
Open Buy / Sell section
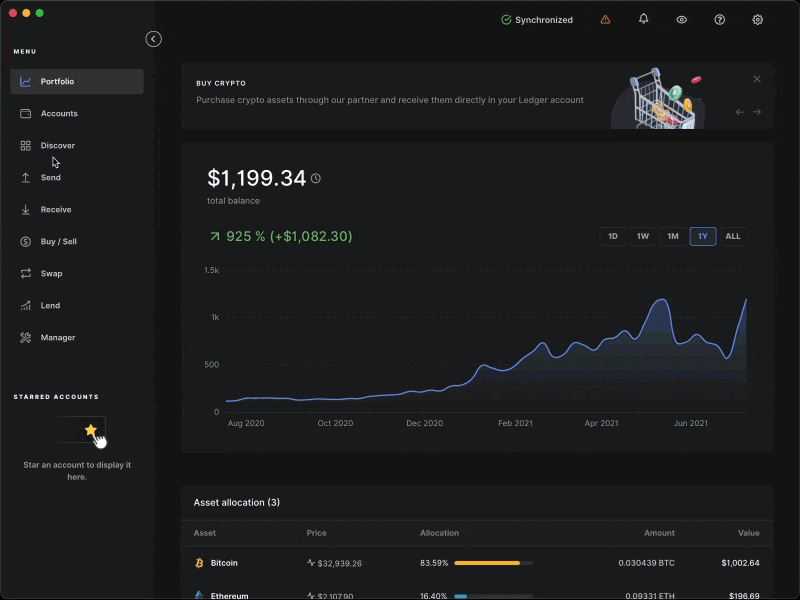click(77, 242)
